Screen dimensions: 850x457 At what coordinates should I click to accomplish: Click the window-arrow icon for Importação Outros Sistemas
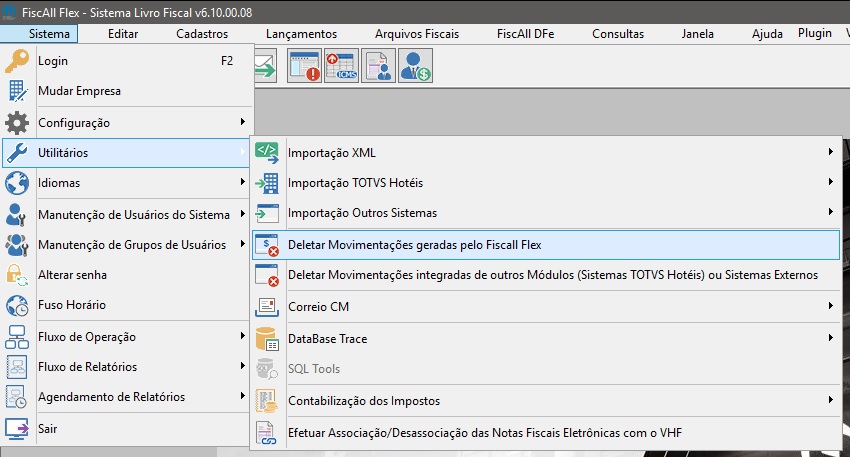(267, 213)
